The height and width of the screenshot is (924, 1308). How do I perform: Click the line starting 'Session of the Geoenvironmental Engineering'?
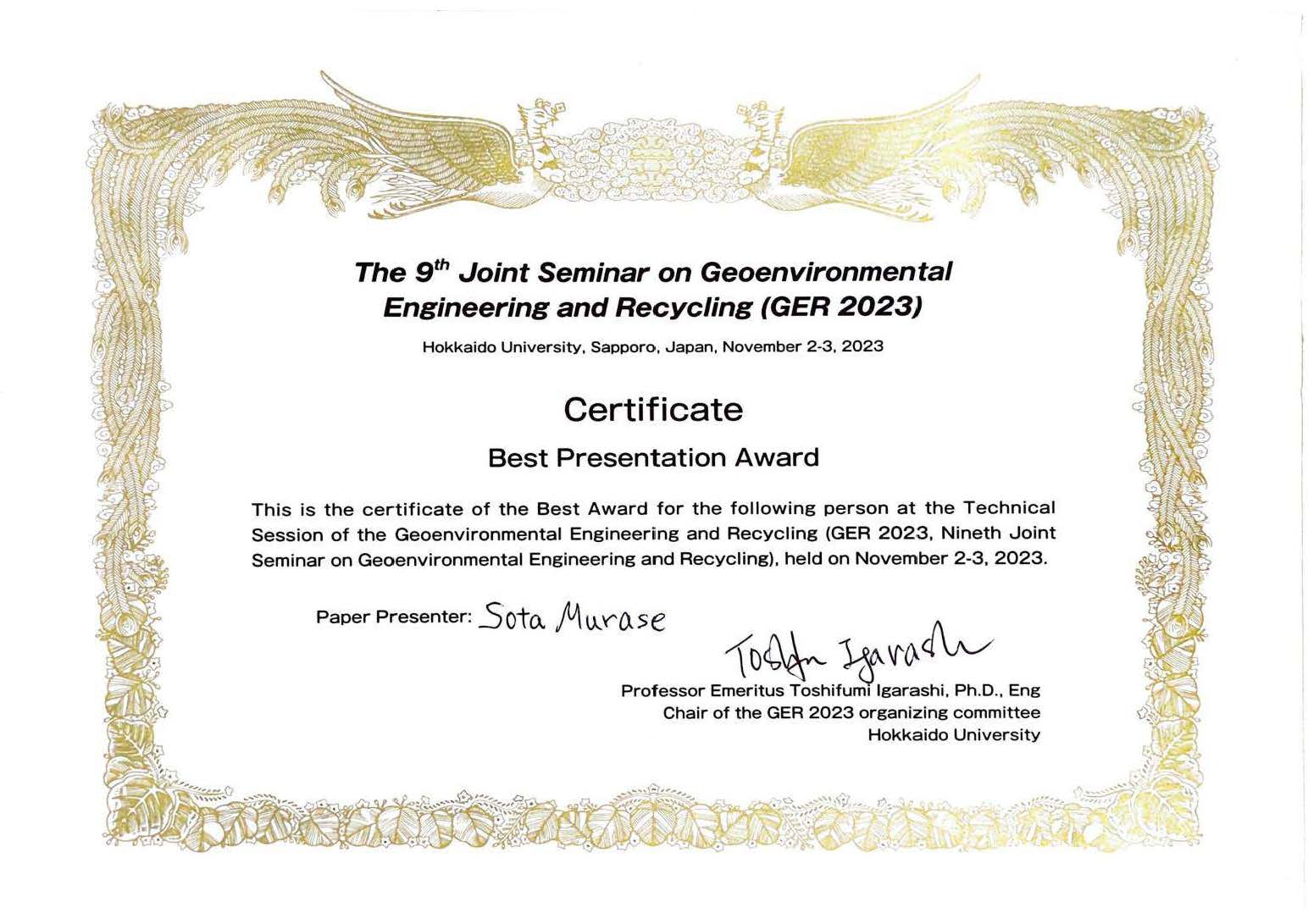click(653, 534)
